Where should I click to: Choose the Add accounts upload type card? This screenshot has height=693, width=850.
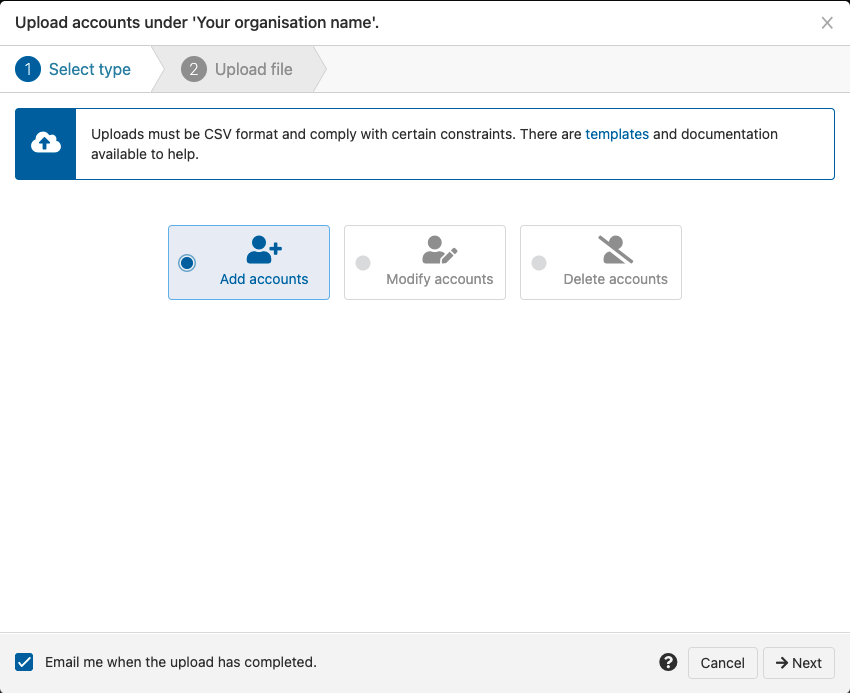(248, 262)
